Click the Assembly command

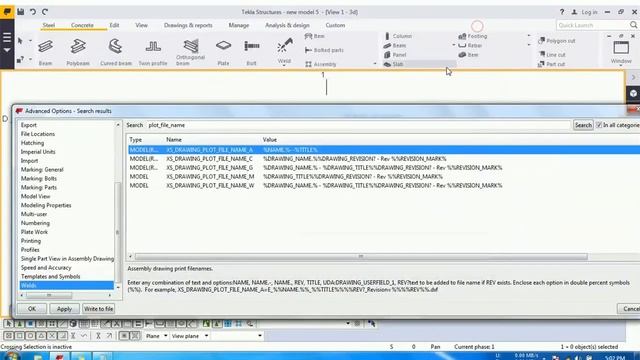pyautogui.click(x=321, y=64)
